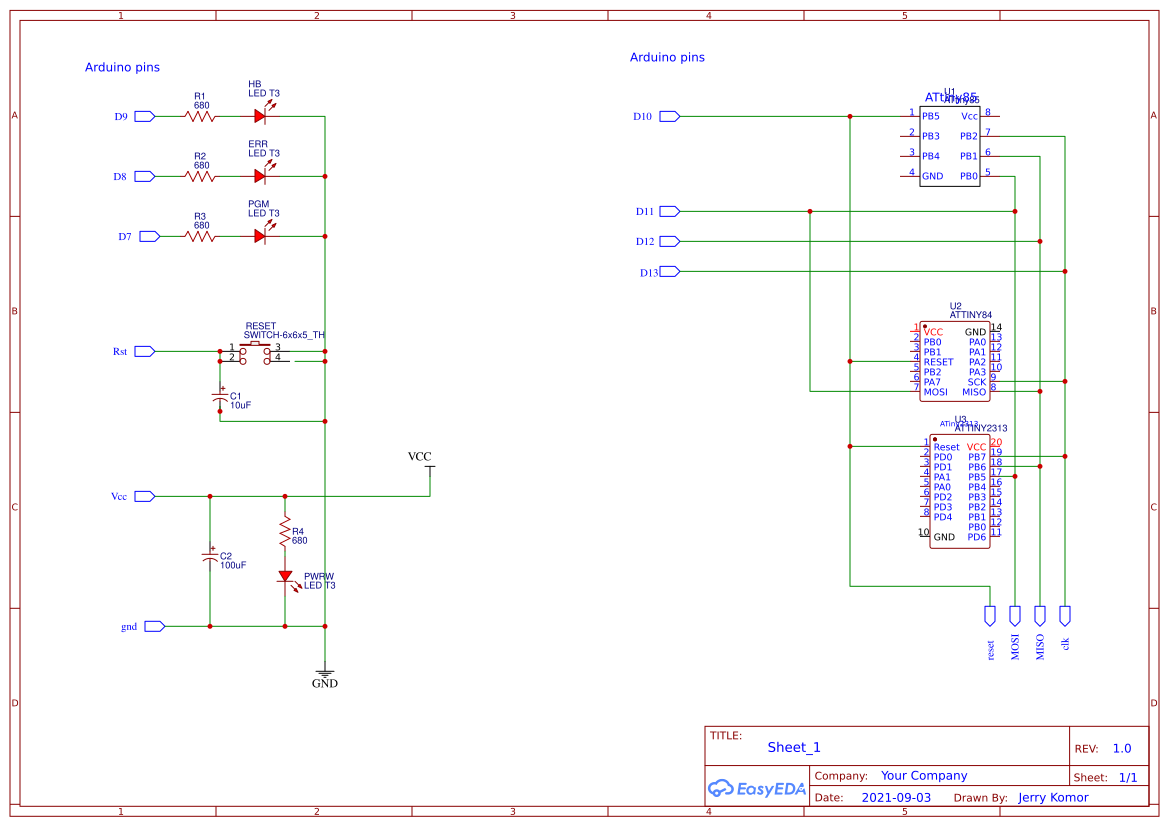Click the MOSI pin label on ATTINY84
1169x827 pixels.
pyautogui.click(x=936, y=392)
